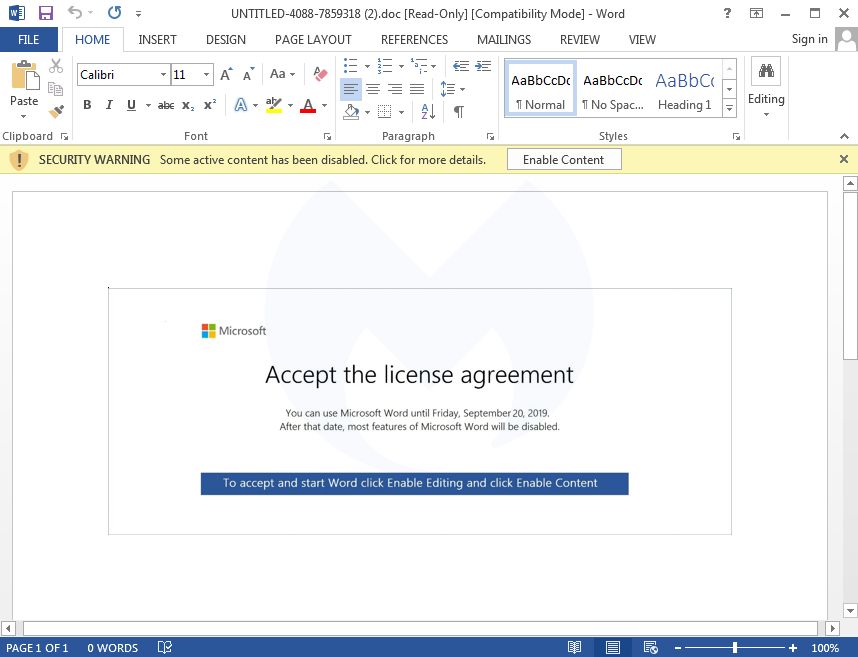
Task: Click the Repeat/Redo icon
Action: pyautogui.click(x=114, y=13)
